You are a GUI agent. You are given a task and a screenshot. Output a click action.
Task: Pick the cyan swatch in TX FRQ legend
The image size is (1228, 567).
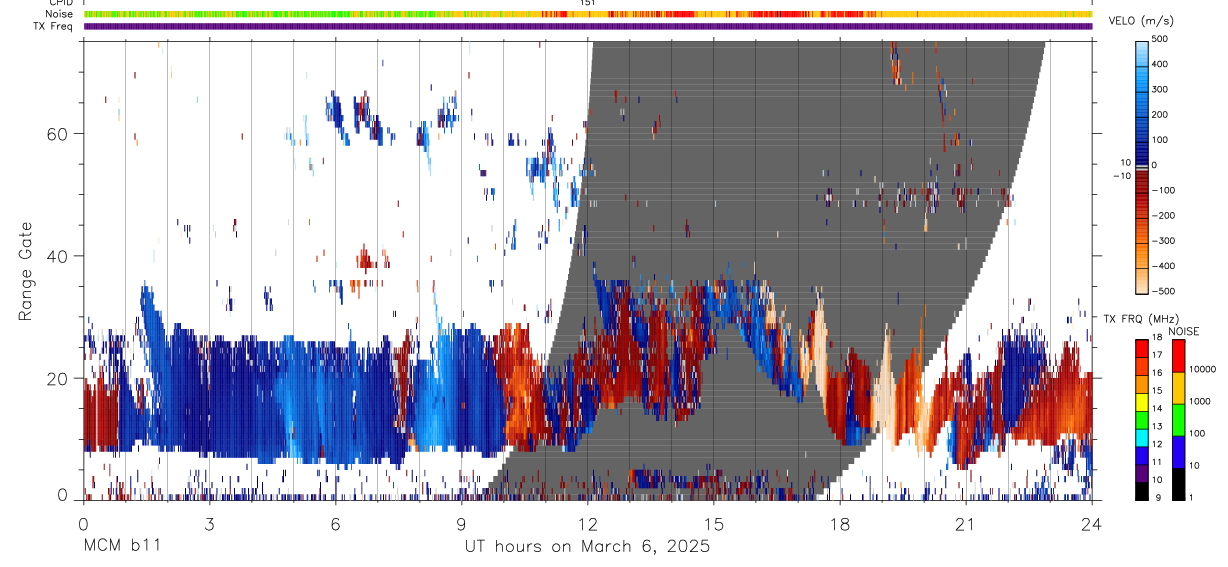point(1142,437)
